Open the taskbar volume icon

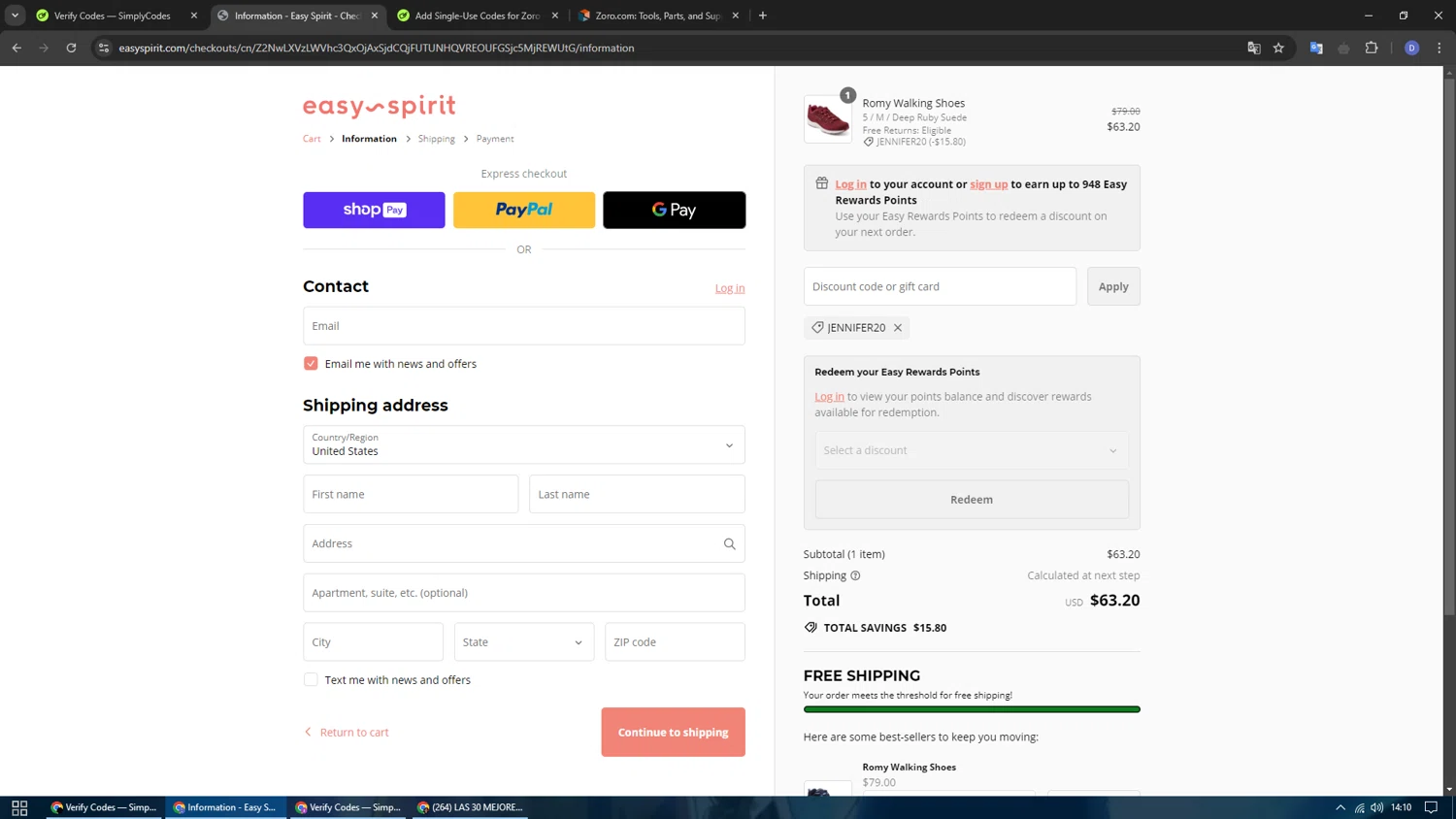[1376, 807]
